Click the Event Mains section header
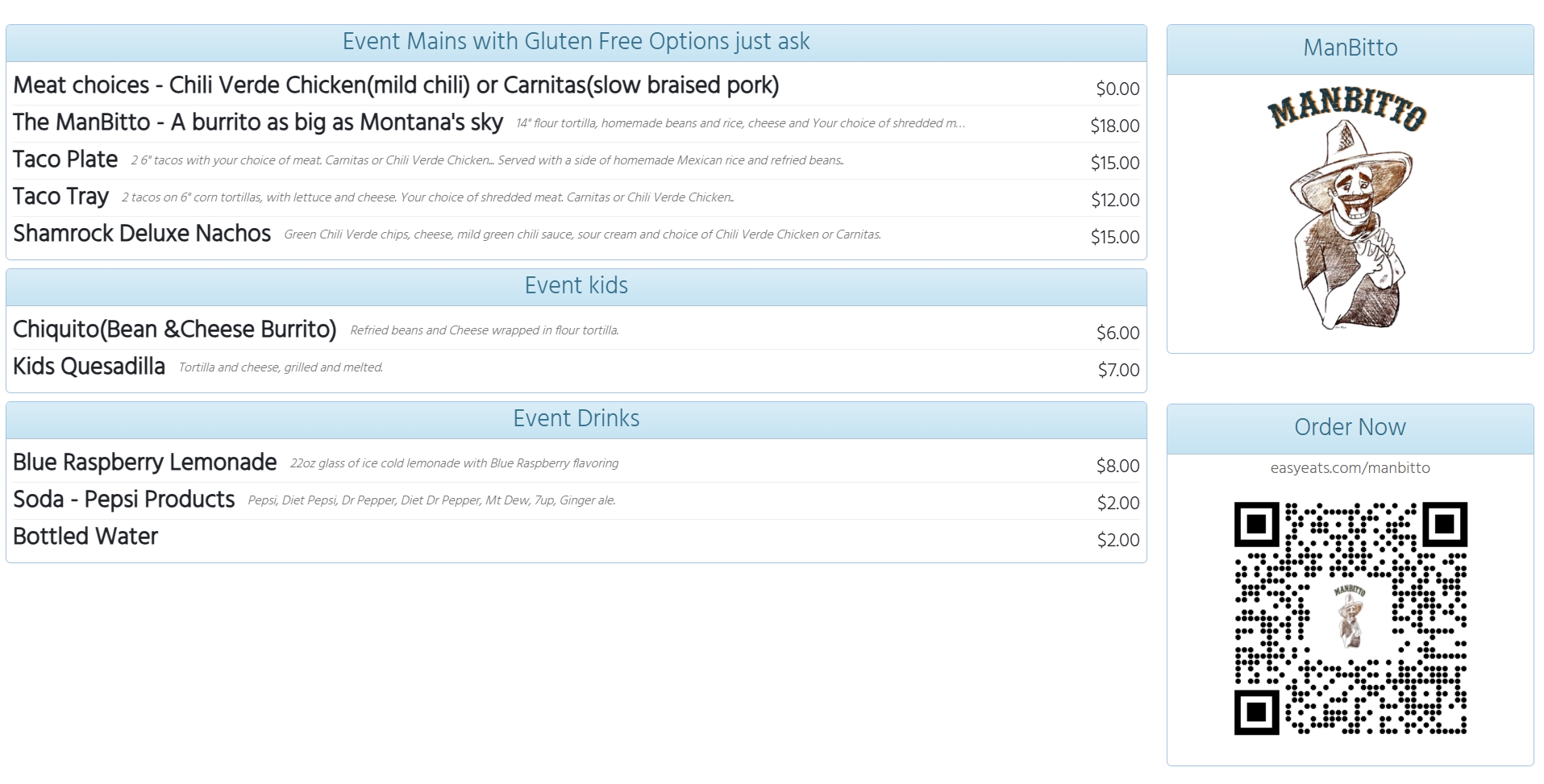Viewport: 1544px width, 784px height. point(576,42)
